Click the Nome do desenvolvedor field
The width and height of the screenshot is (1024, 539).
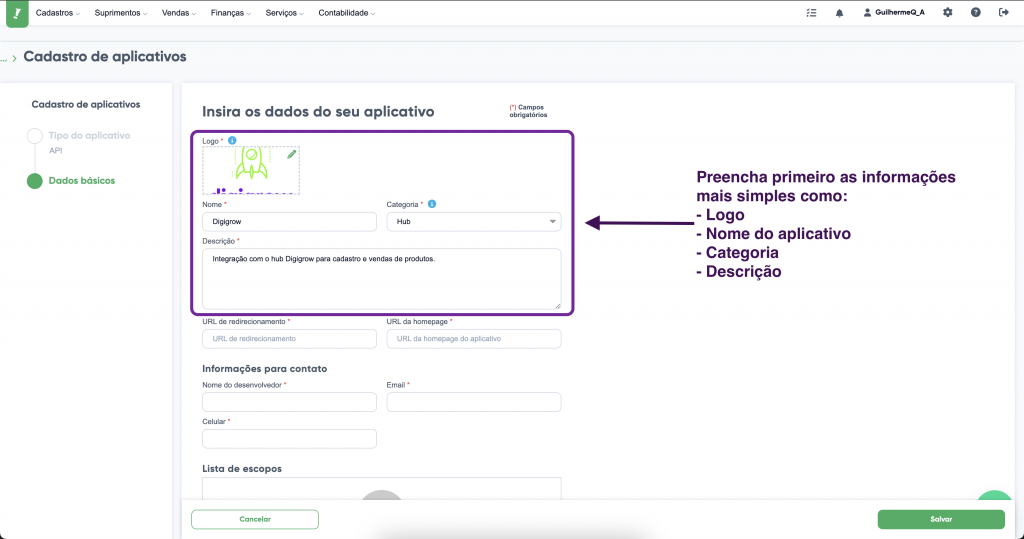point(289,402)
